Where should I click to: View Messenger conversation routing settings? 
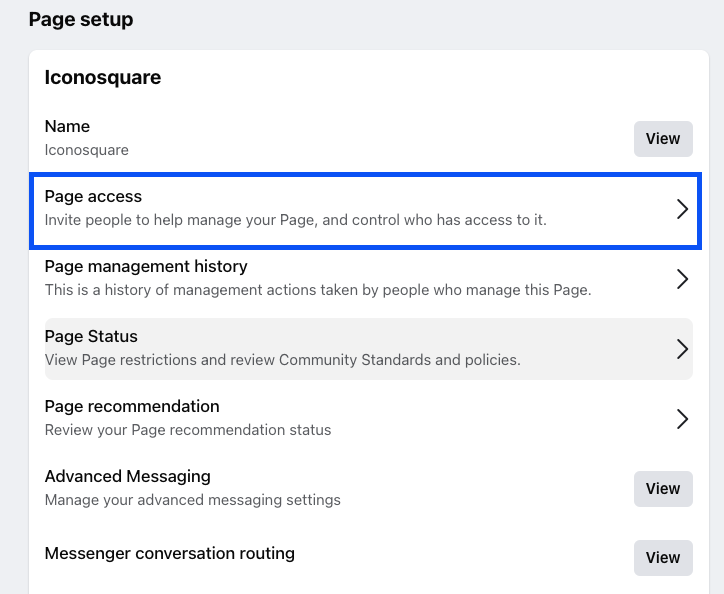pos(663,558)
